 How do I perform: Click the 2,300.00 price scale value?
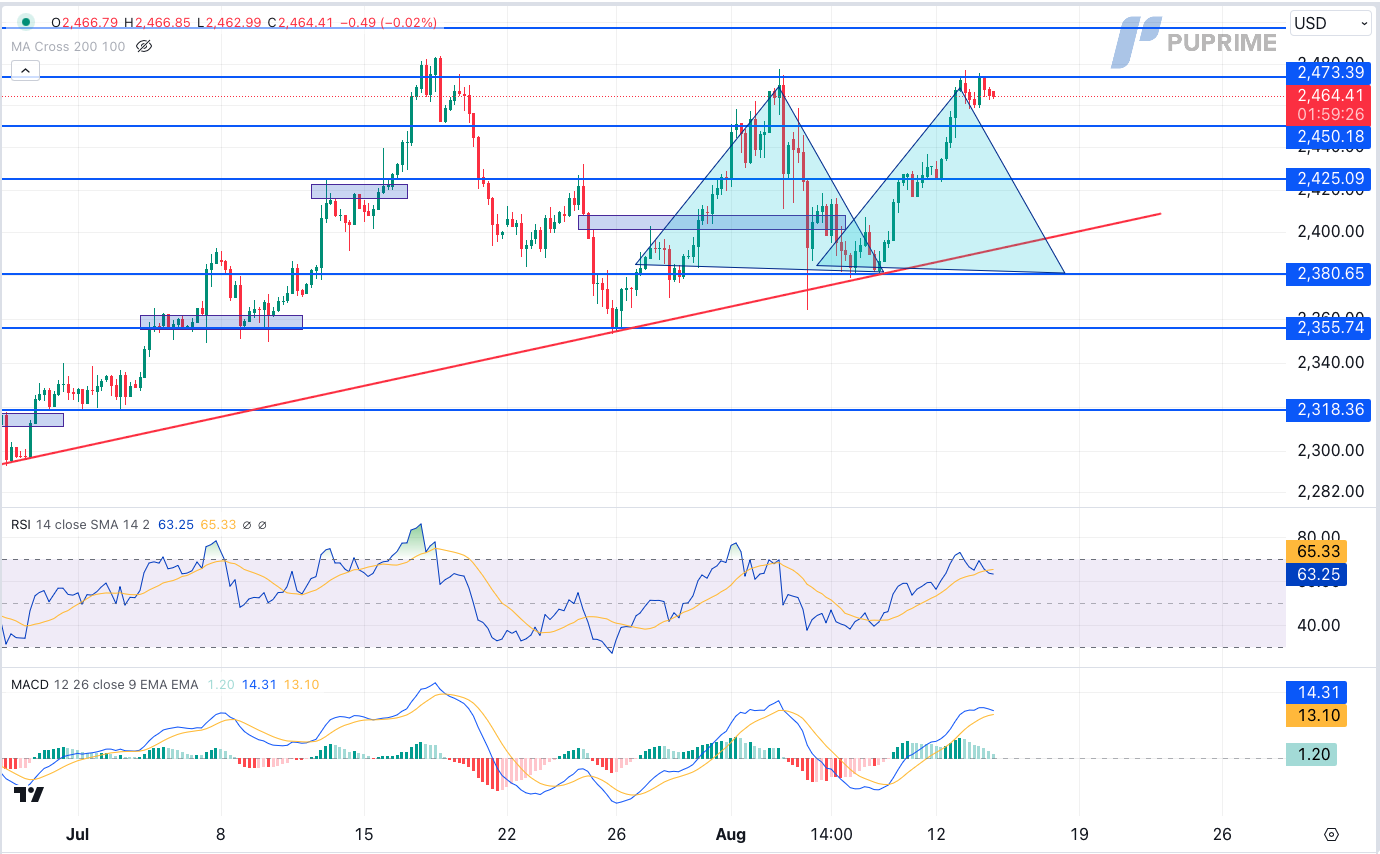tap(1331, 450)
